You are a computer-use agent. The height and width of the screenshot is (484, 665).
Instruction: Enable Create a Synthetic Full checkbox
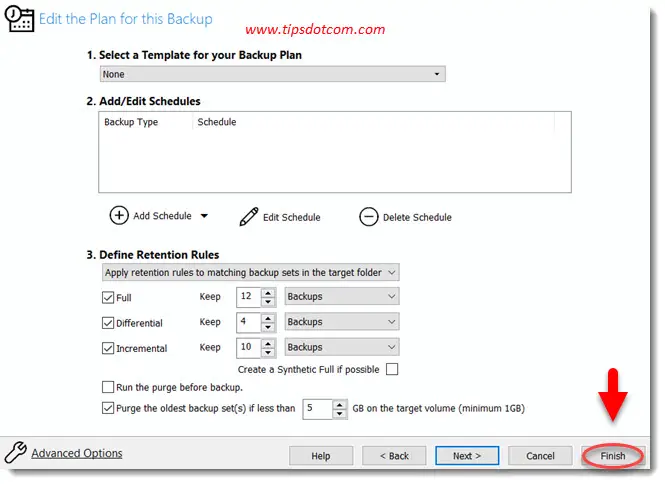tap(392, 369)
